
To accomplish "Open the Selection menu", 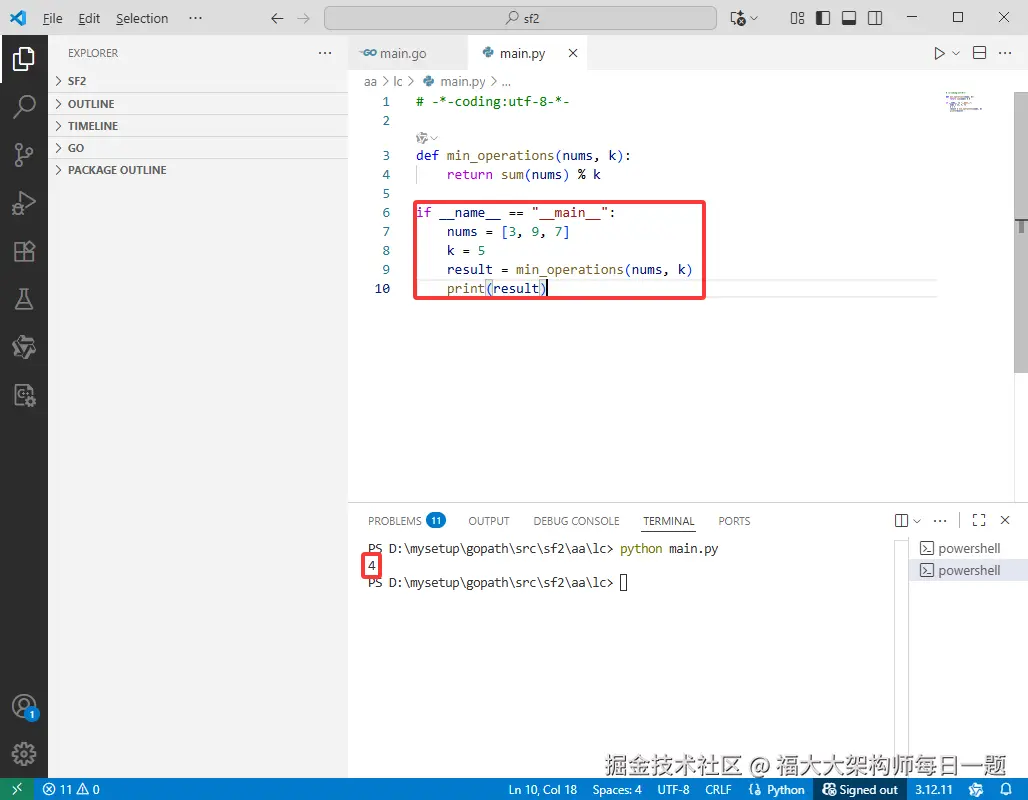I will click(x=142, y=18).
